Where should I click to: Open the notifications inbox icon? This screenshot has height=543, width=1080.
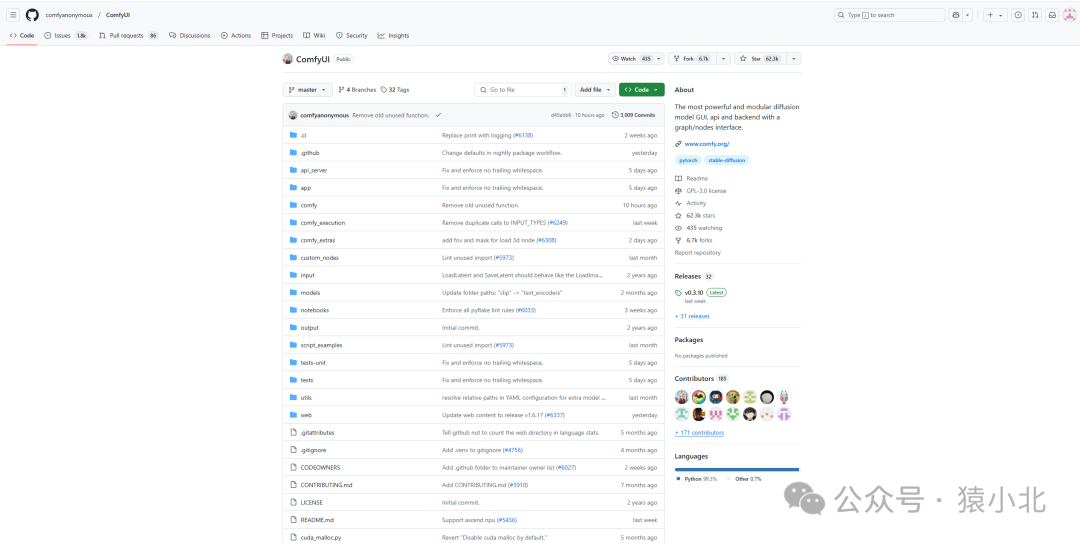1052,14
